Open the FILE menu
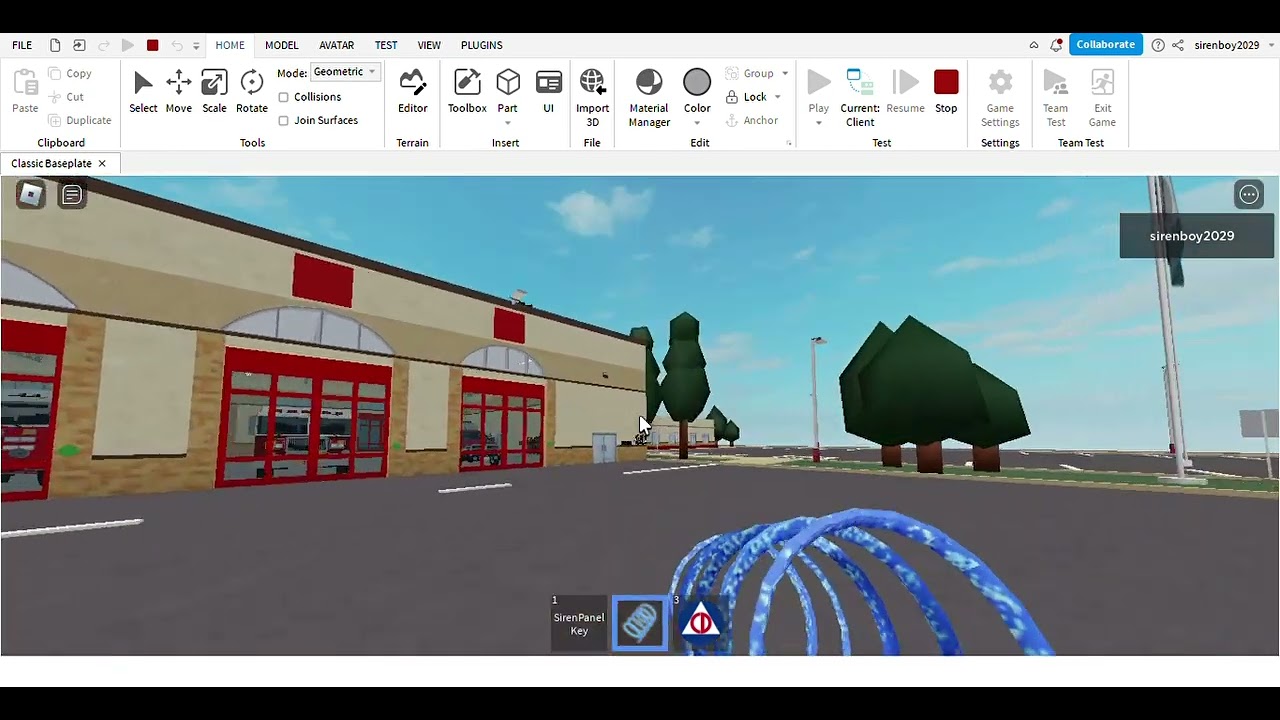Image resolution: width=1280 pixels, height=720 pixels. pos(22,45)
